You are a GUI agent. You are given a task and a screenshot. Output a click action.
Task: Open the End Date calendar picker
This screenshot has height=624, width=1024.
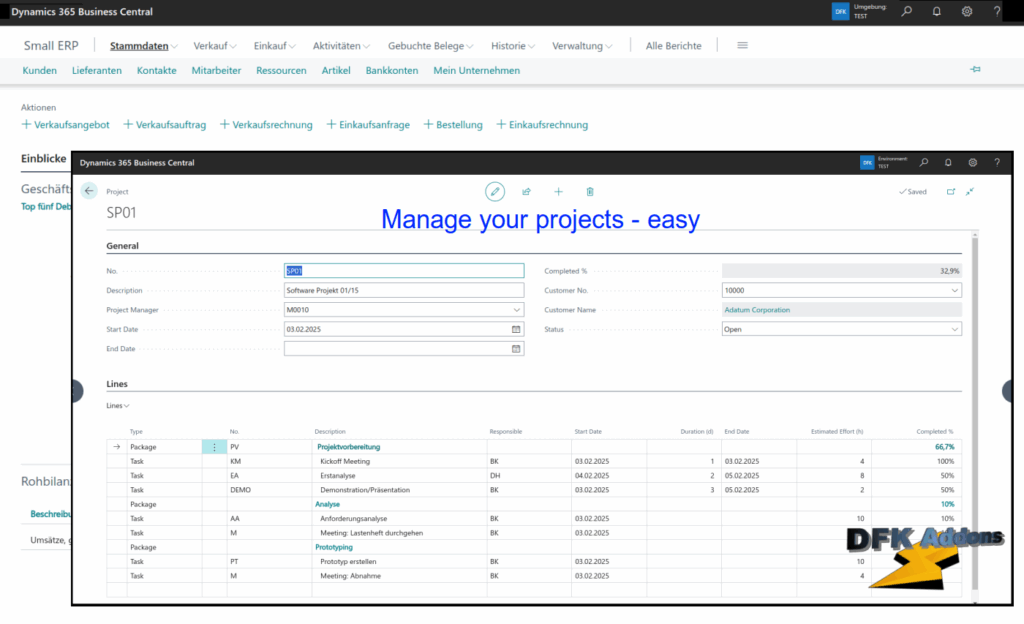(x=516, y=349)
